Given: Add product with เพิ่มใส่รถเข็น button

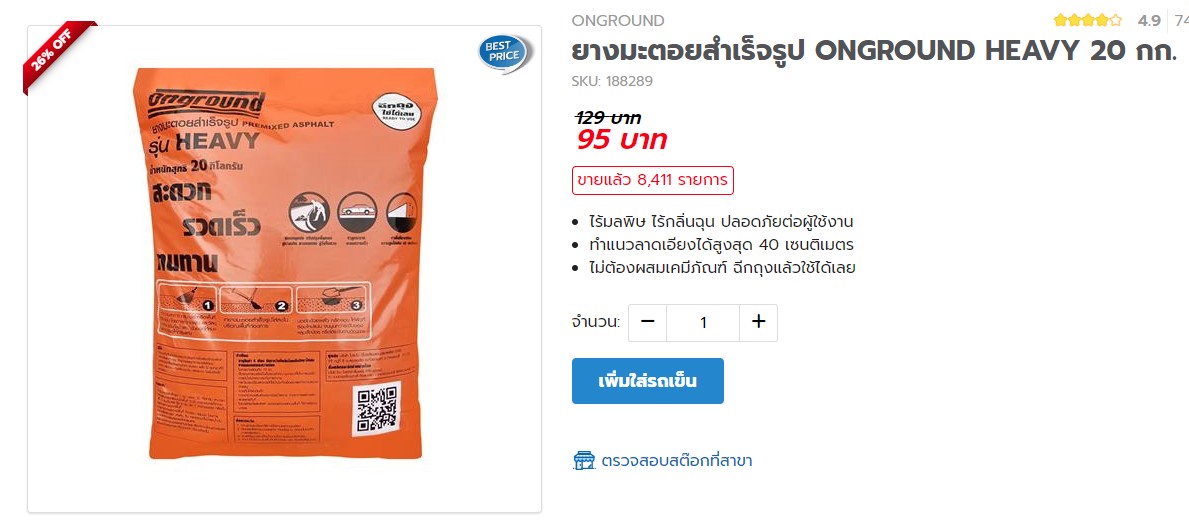Looking at the screenshot, I should 648,381.
